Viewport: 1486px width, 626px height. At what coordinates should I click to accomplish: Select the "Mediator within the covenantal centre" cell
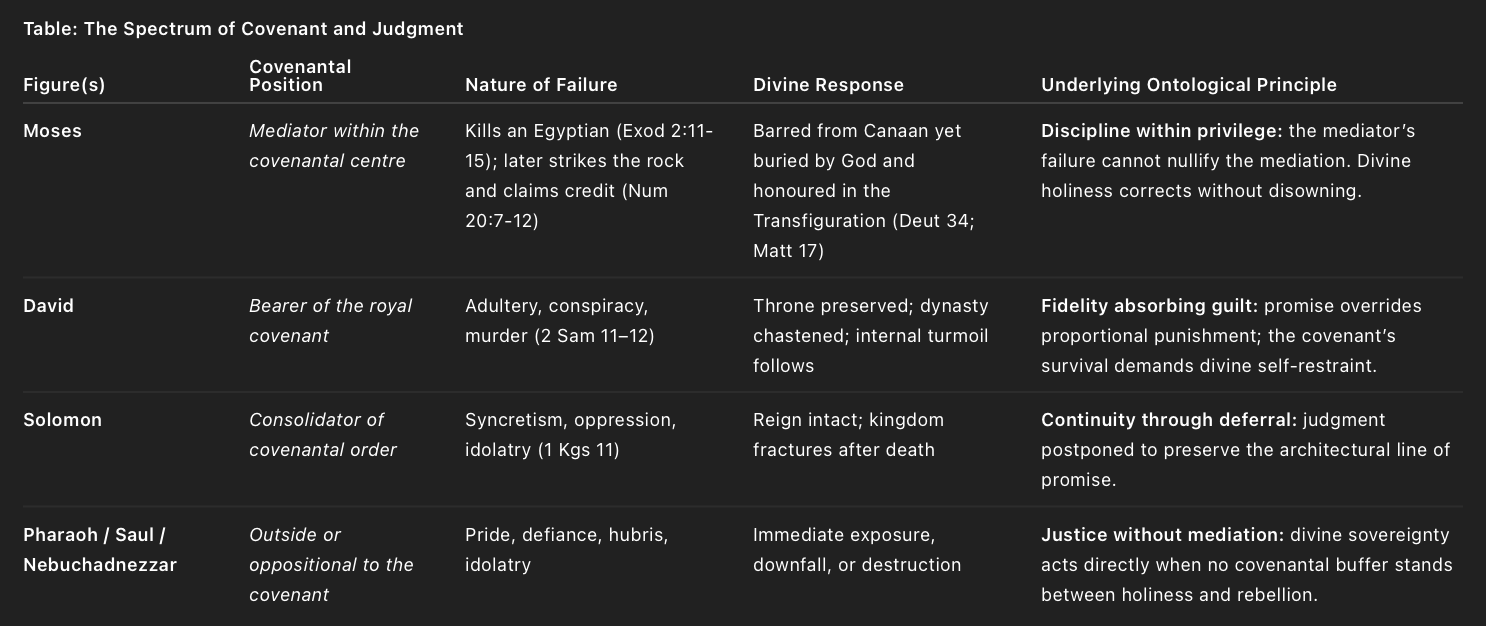click(x=333, y=146)
